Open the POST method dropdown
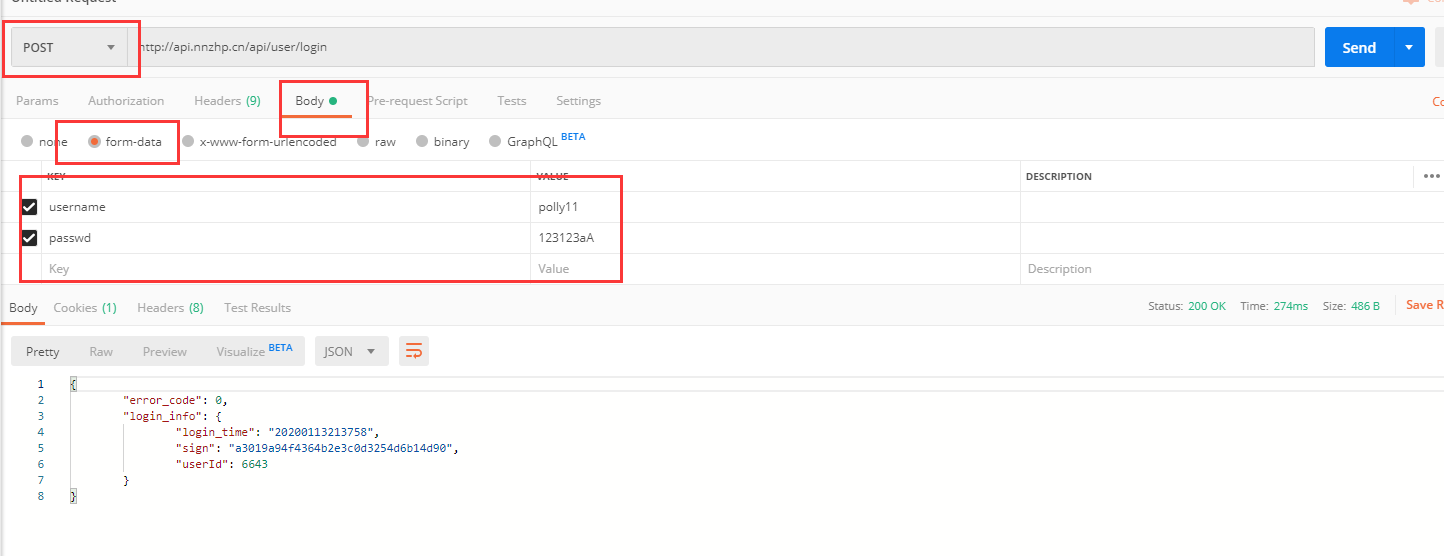1444x556 pixels. (69, 47)
